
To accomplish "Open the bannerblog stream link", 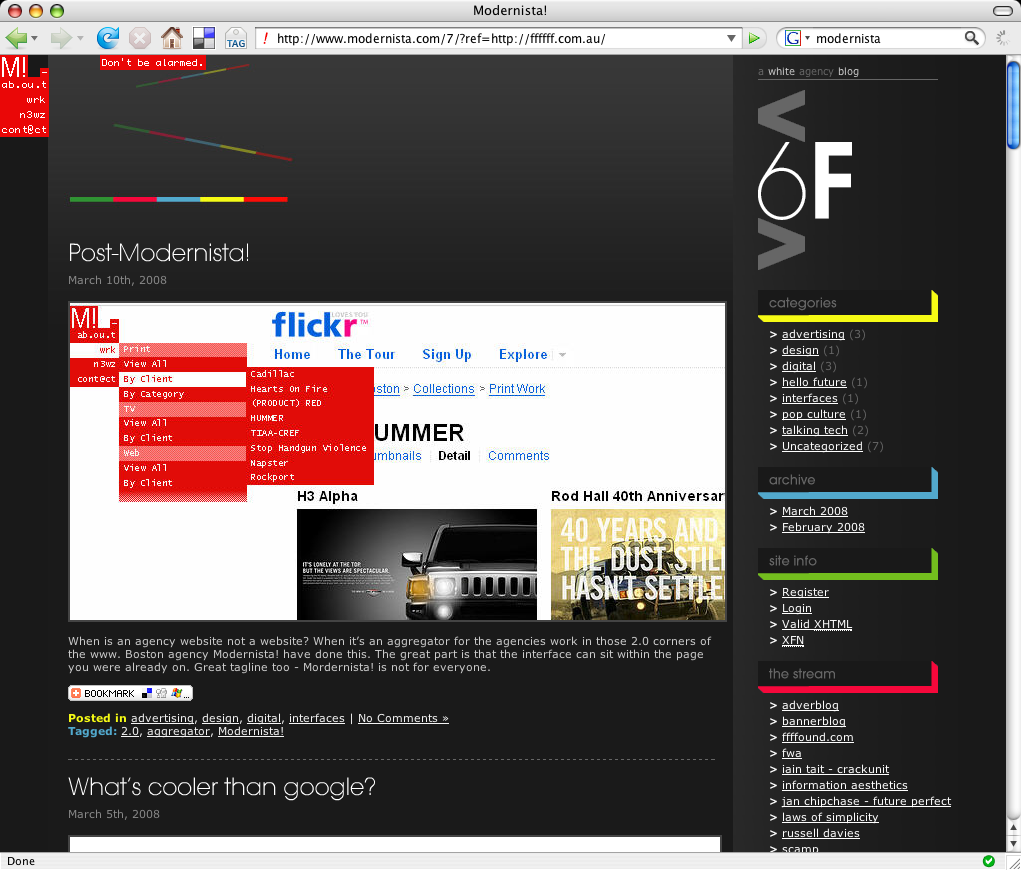I will pos(813,721).
